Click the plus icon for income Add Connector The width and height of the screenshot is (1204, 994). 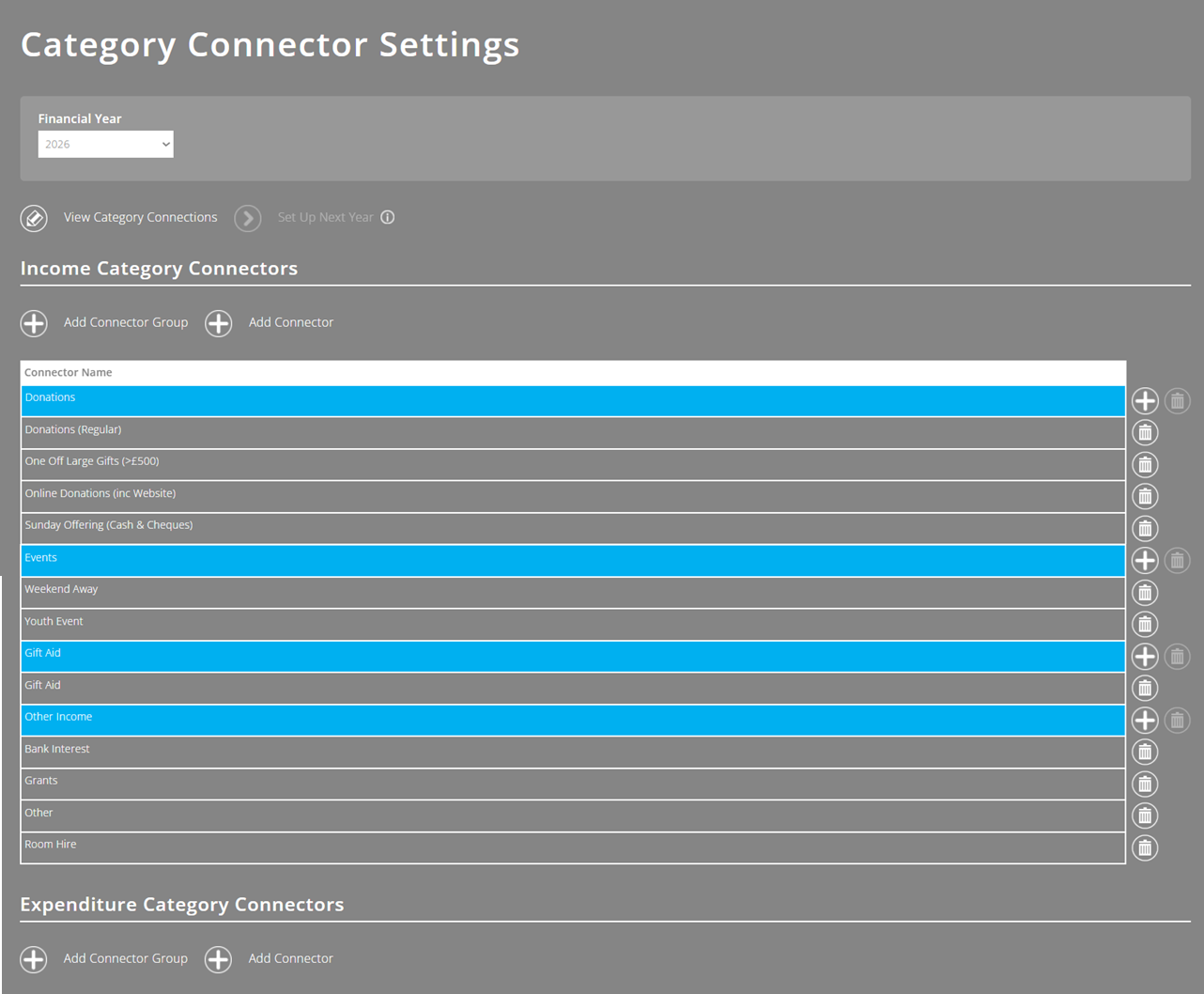pyautogui.click(x=219, y=323)
